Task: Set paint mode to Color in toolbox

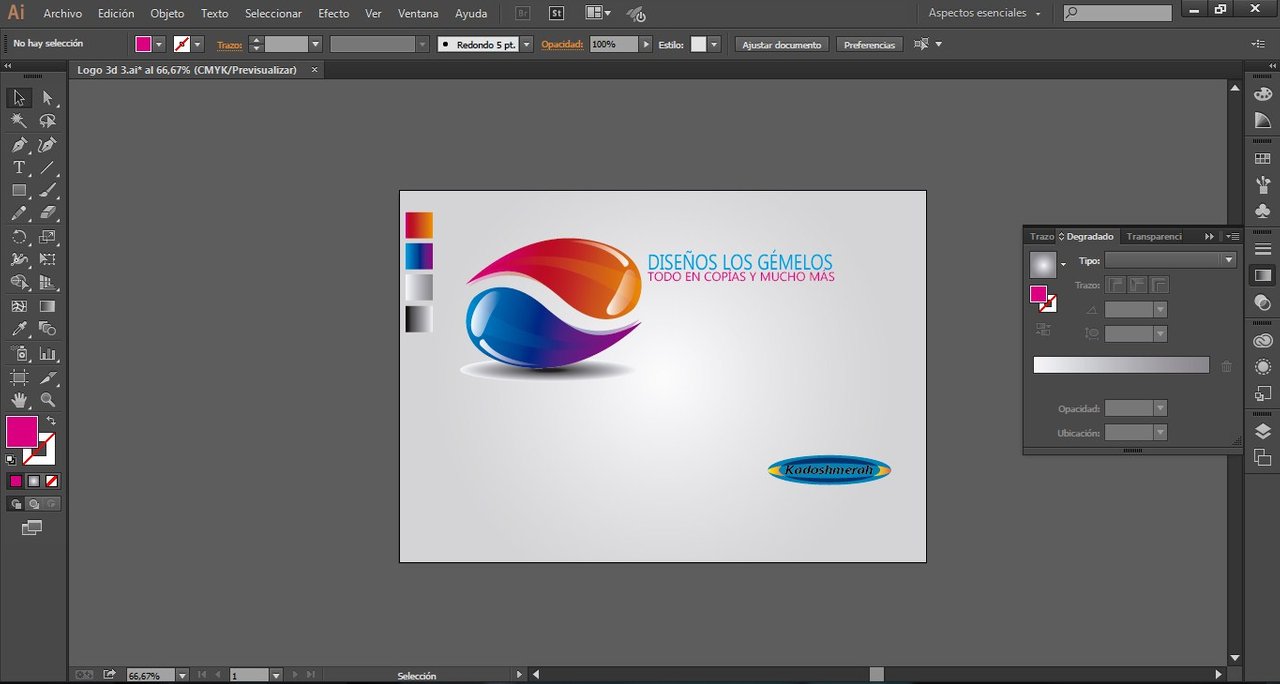Action: click(x=16, y=481)
